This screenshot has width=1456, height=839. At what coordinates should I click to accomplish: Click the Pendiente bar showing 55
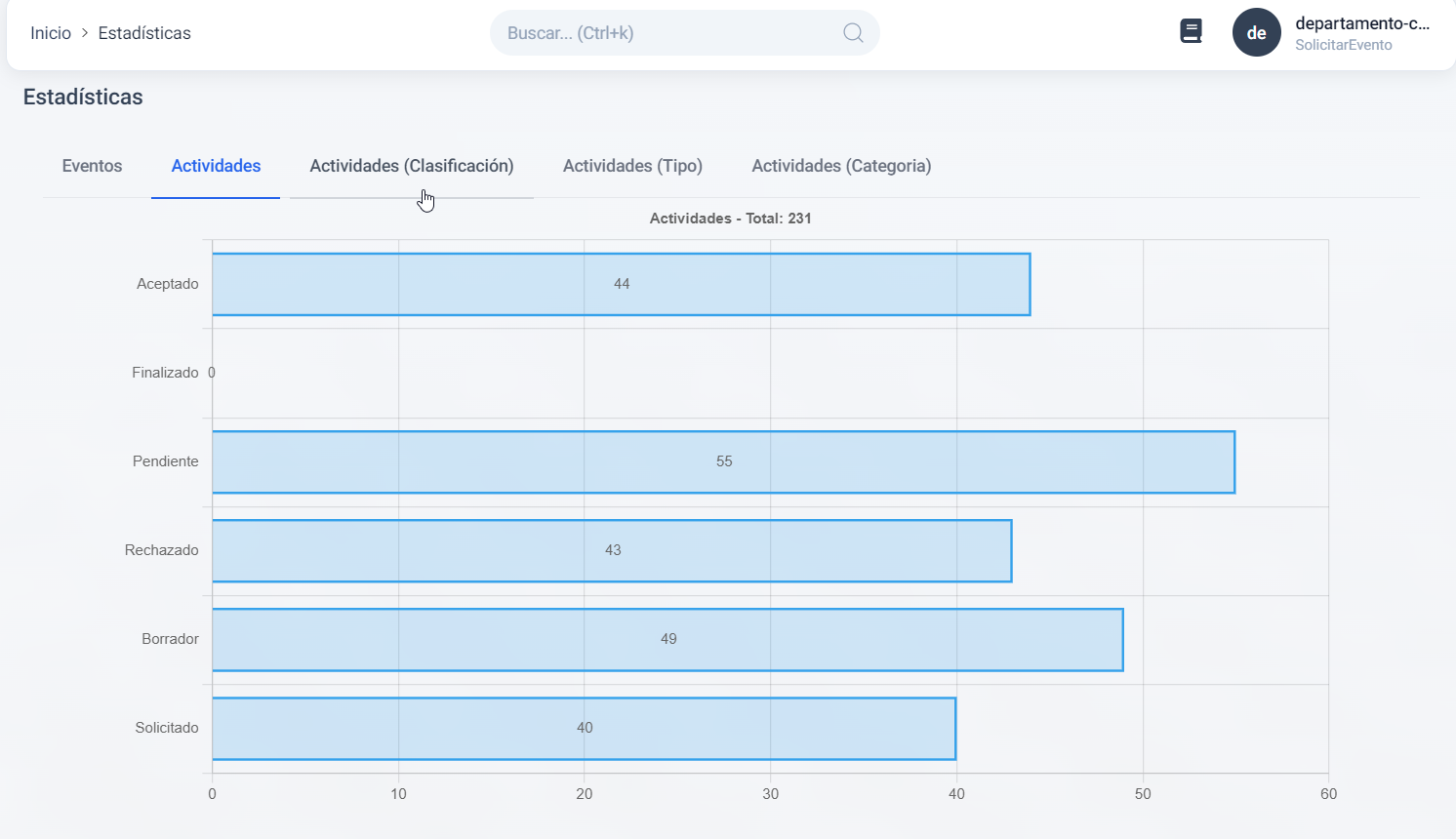click(723, 462)
